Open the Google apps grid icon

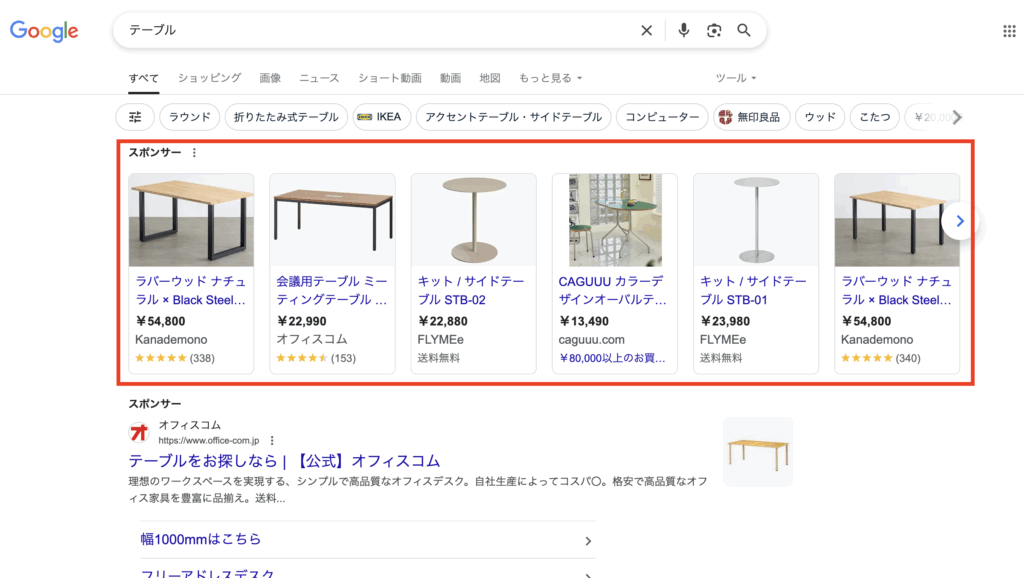click(x=1009, y=31)
